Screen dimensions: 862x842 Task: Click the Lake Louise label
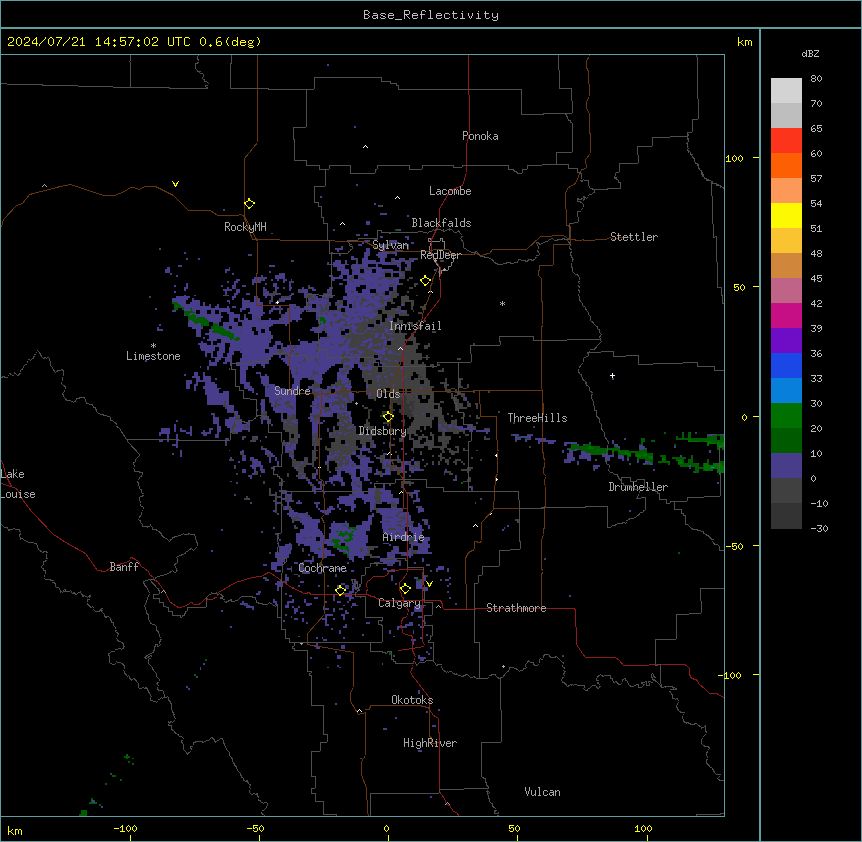18,484
